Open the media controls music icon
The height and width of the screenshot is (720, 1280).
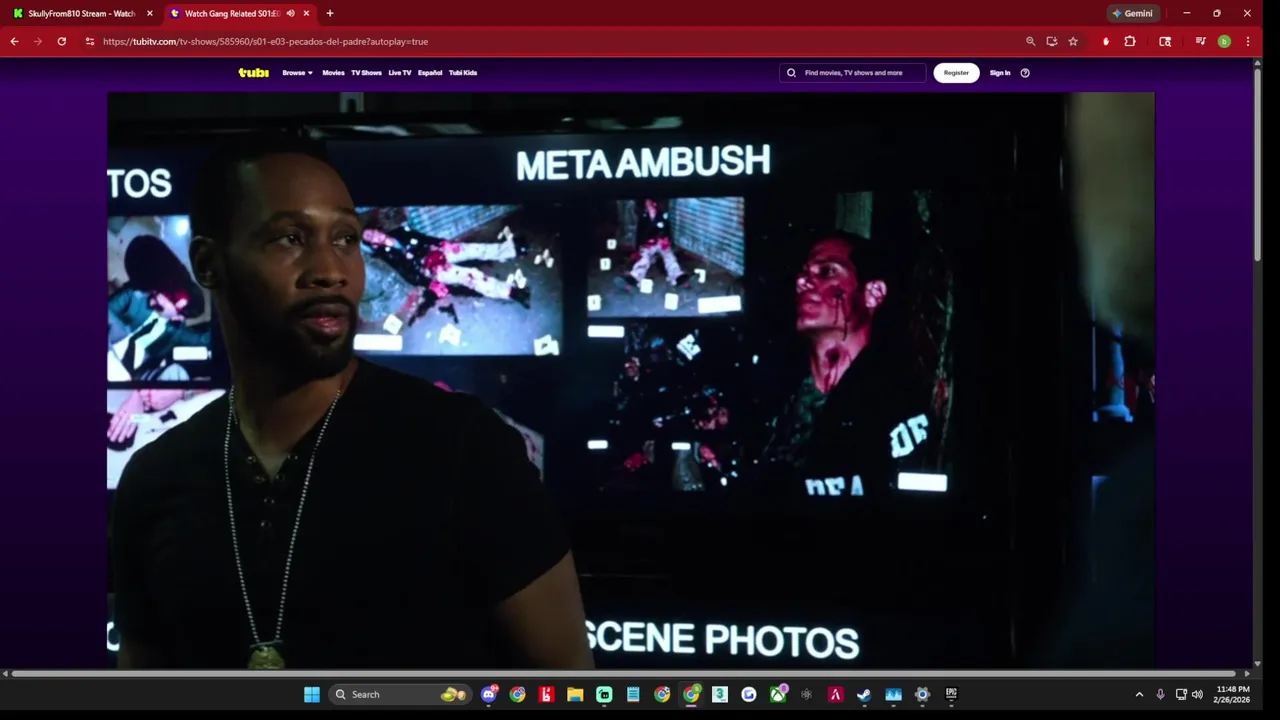pos(1201,41)
